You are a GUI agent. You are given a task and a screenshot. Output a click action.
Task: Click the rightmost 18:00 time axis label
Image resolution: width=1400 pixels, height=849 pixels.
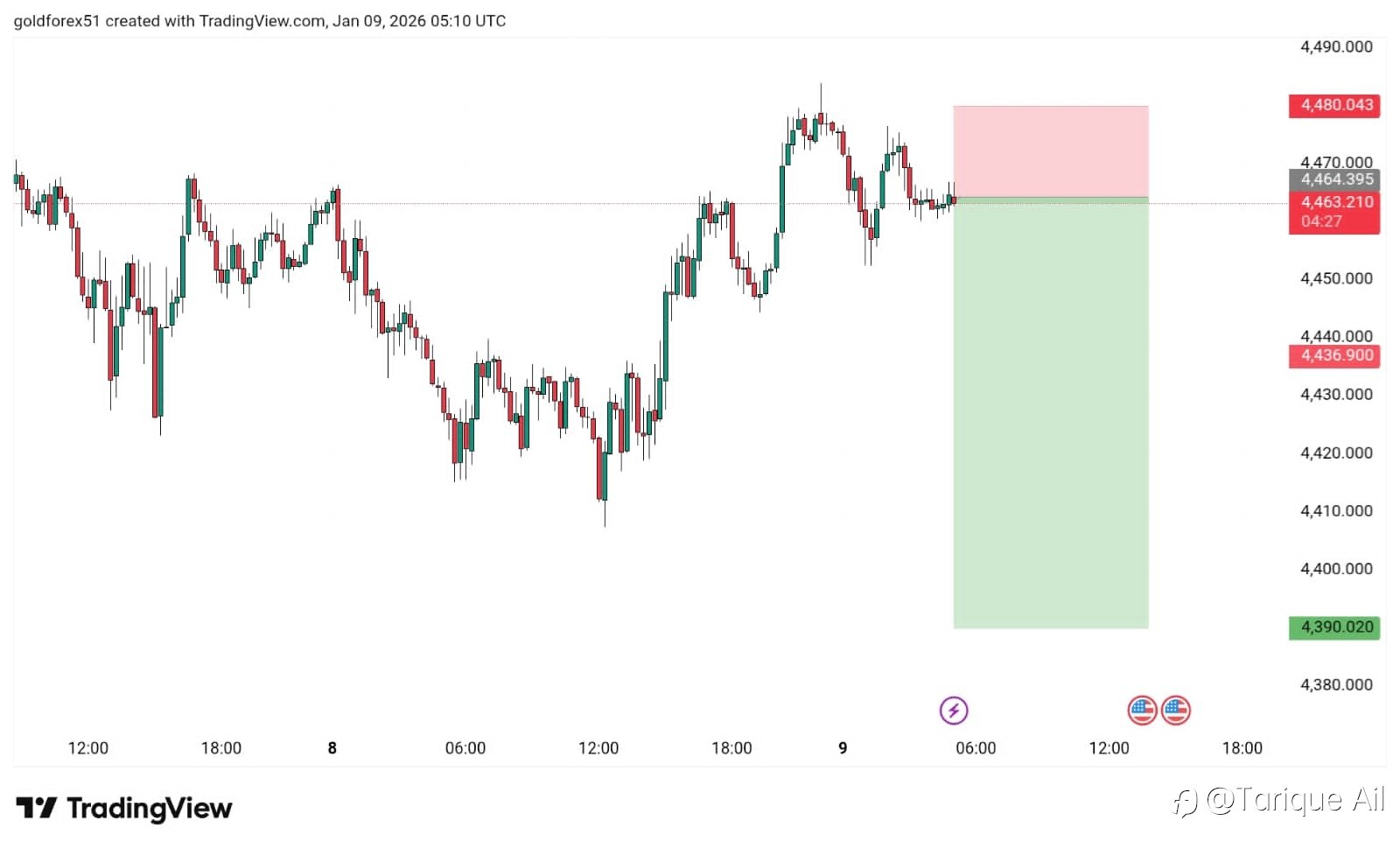pyautogui.click(x=1242, y=747)
